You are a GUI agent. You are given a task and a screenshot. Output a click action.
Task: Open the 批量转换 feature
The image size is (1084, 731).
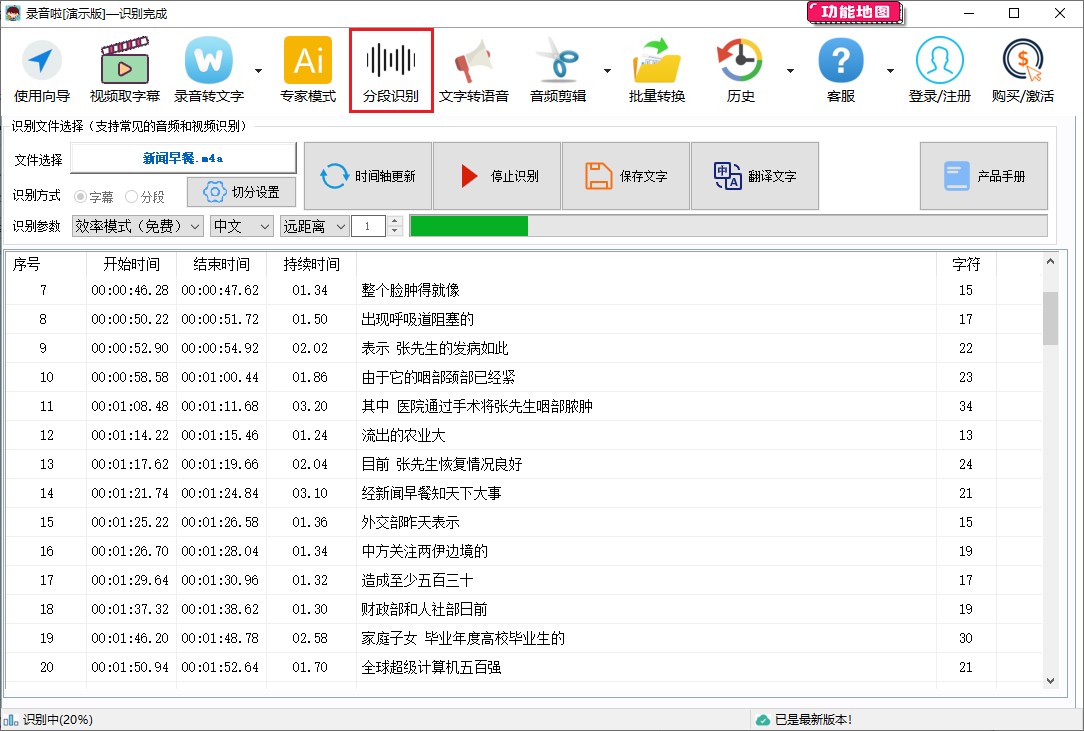(x=655, y=68)
